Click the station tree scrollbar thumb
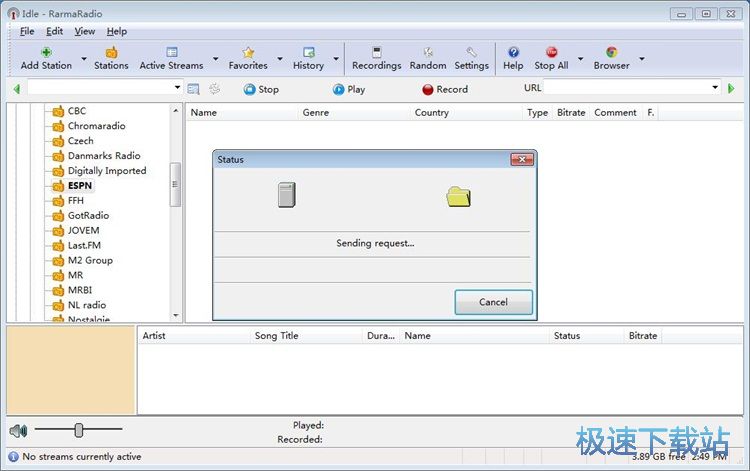The height and width of the screenshot is (471, 750). coord(175,184)
